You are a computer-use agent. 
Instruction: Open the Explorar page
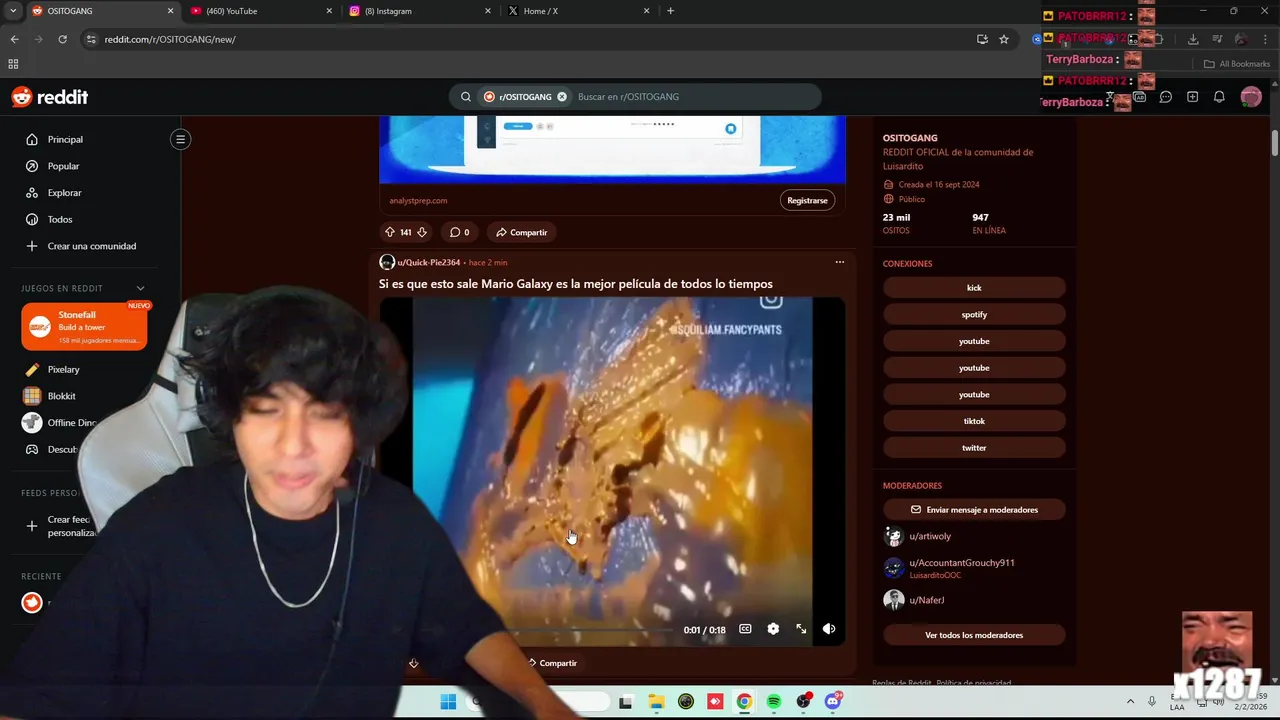pyautogui.click(x=64, y=192)
